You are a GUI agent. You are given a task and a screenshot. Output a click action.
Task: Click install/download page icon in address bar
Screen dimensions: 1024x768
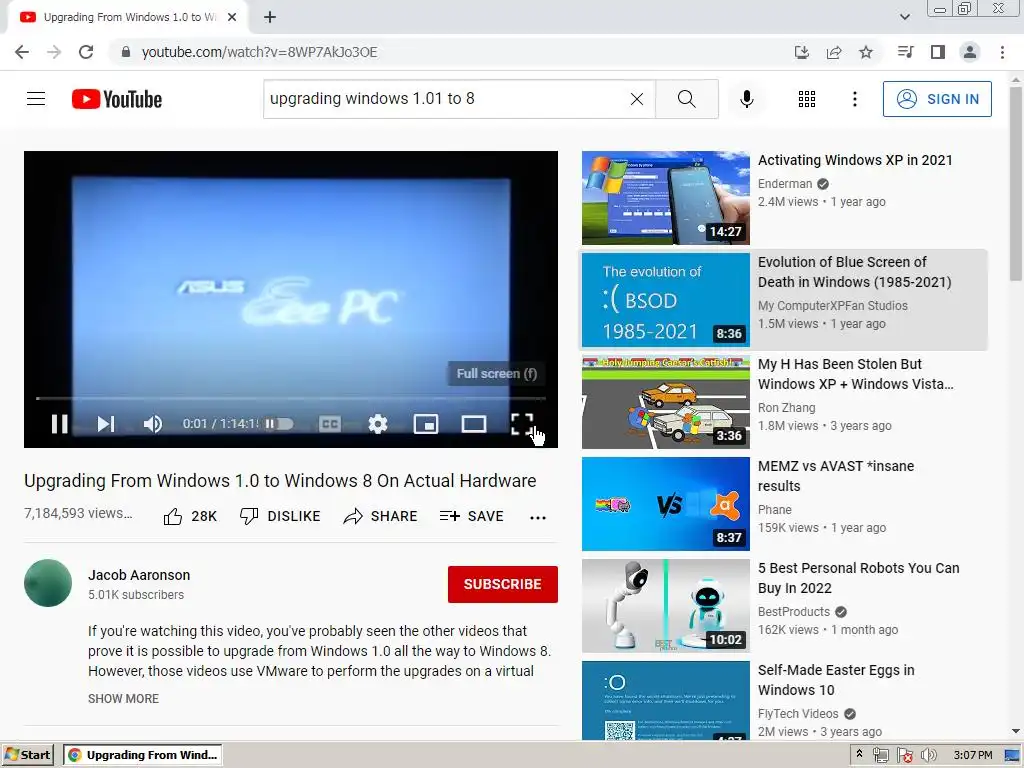click(x=802, y=52)
